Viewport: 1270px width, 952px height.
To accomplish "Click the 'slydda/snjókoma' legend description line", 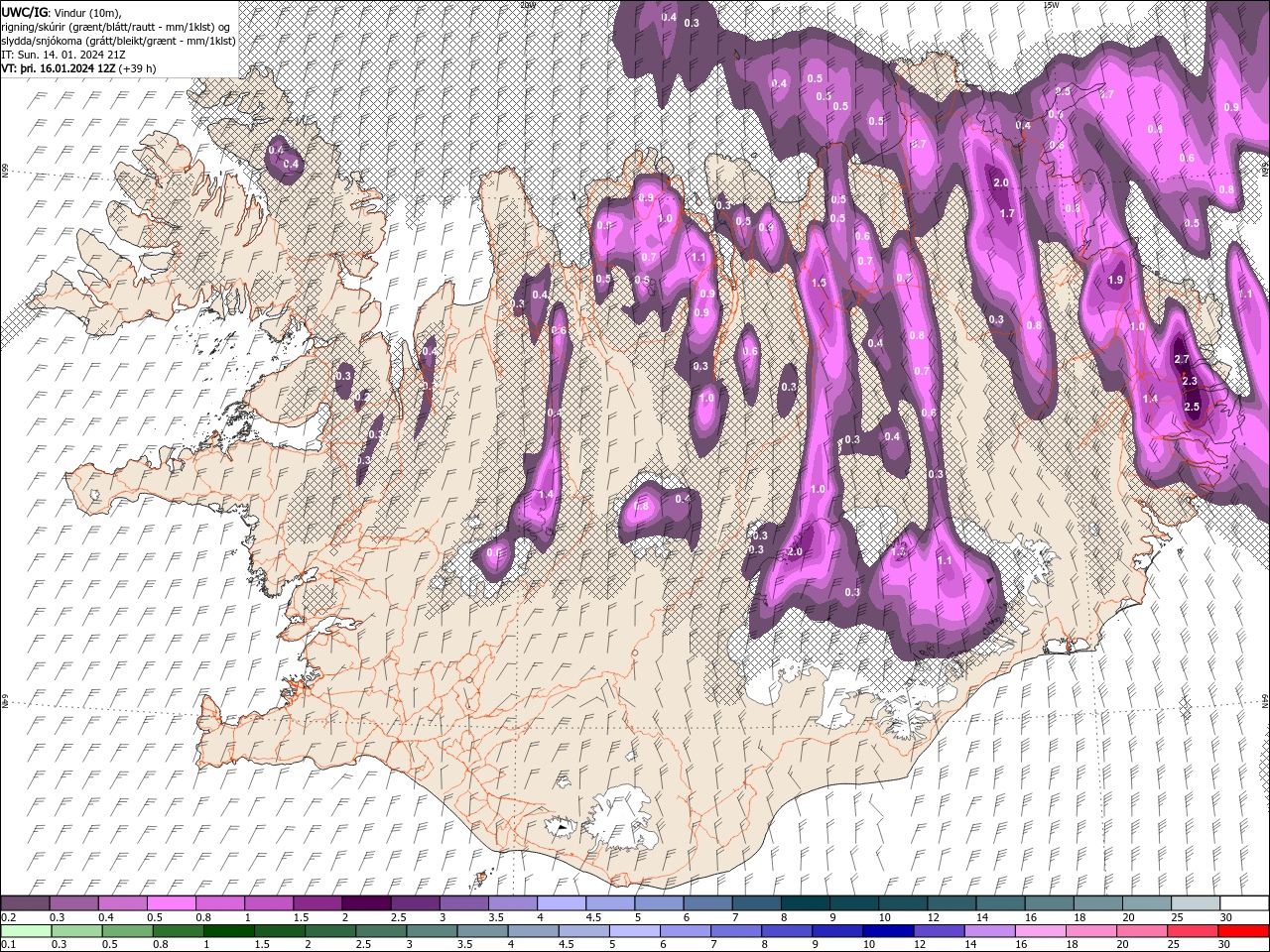I will 118,41.
